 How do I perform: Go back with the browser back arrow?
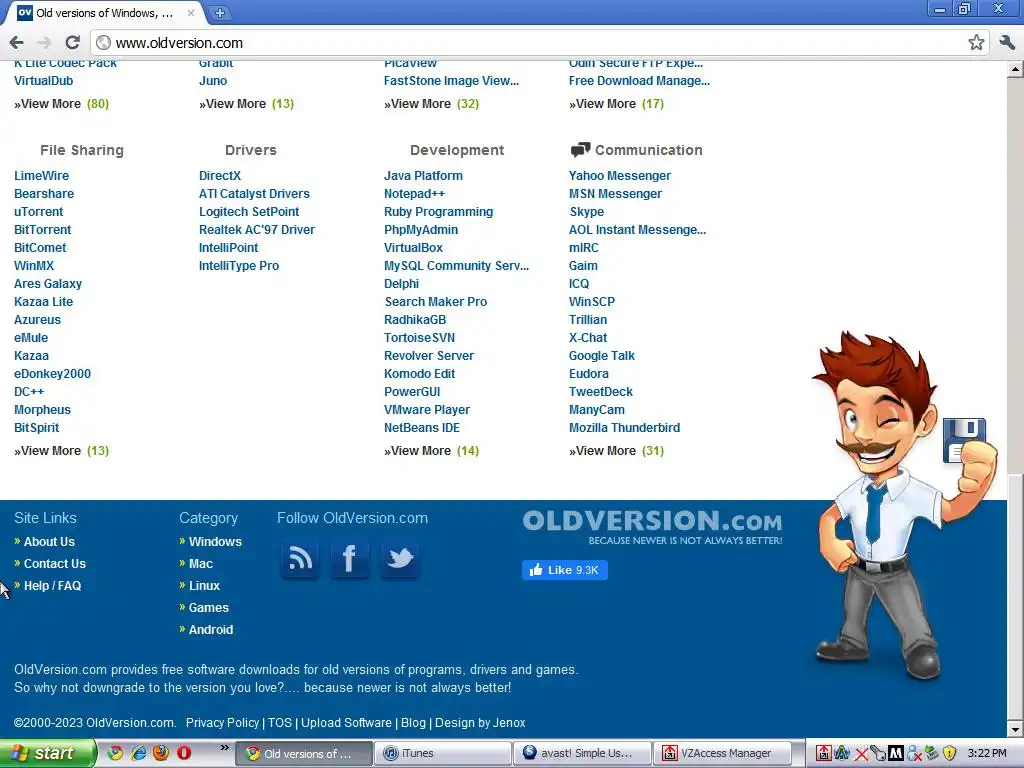click(x=16, y=42)
